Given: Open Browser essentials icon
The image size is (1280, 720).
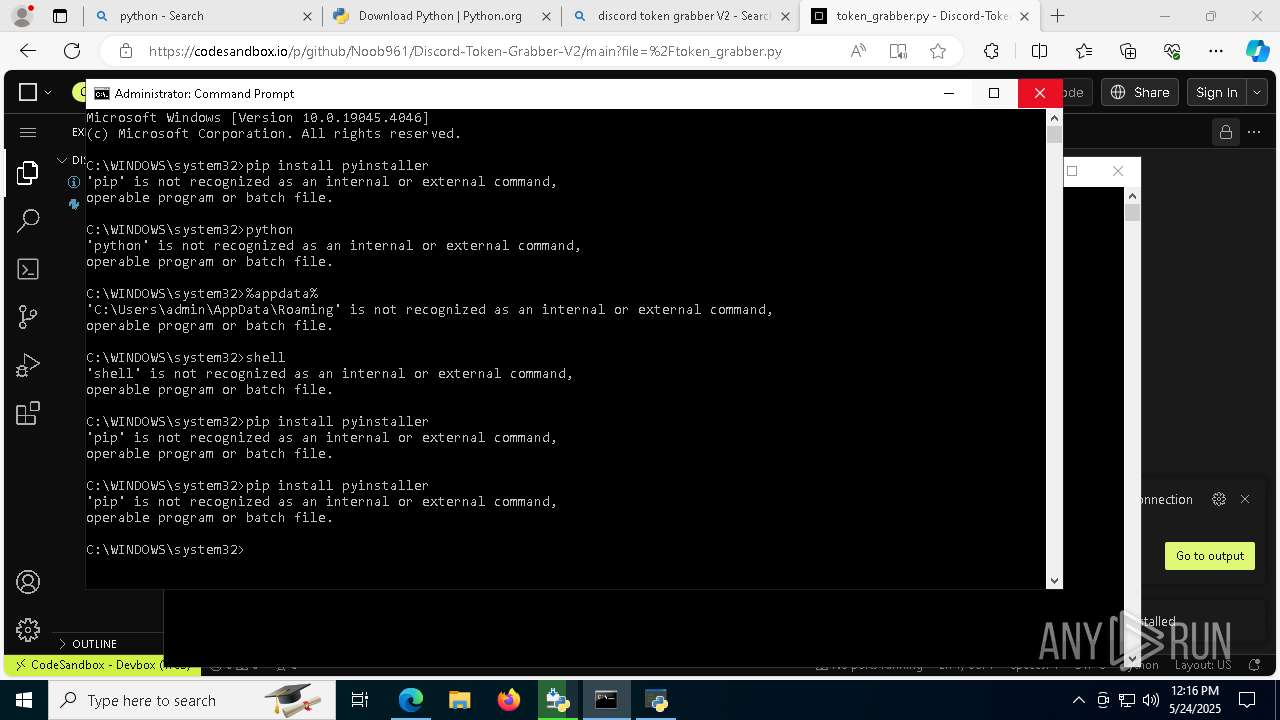Looking at the screenshot, I should click(1172, 51).
